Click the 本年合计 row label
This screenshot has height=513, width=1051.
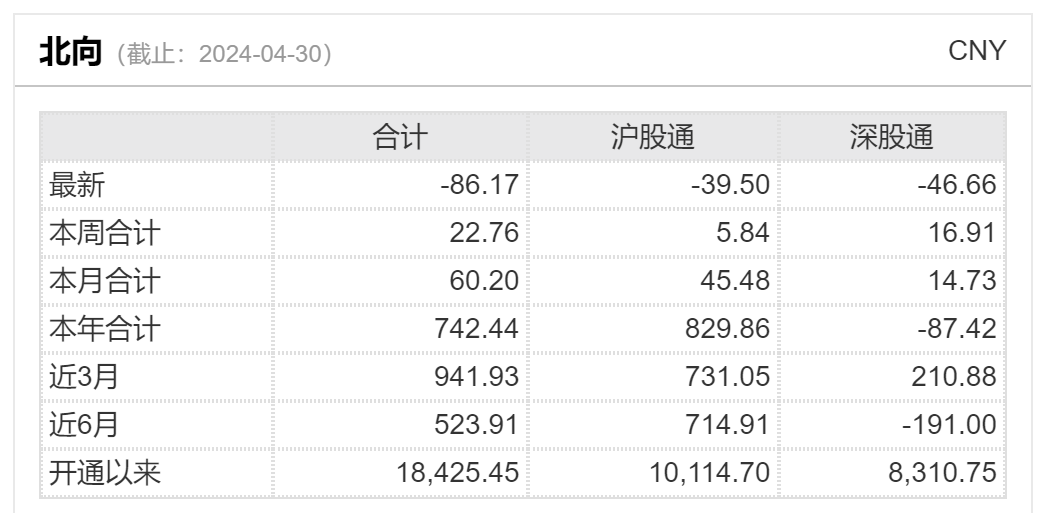point(105,329)
